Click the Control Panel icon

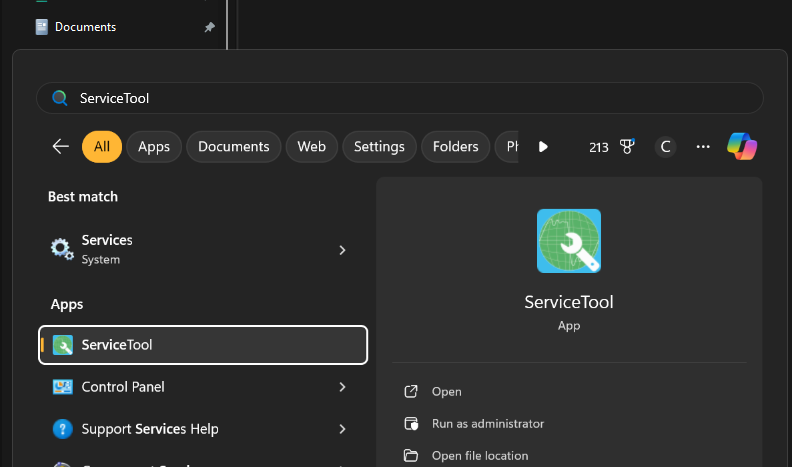click(63, 387)
